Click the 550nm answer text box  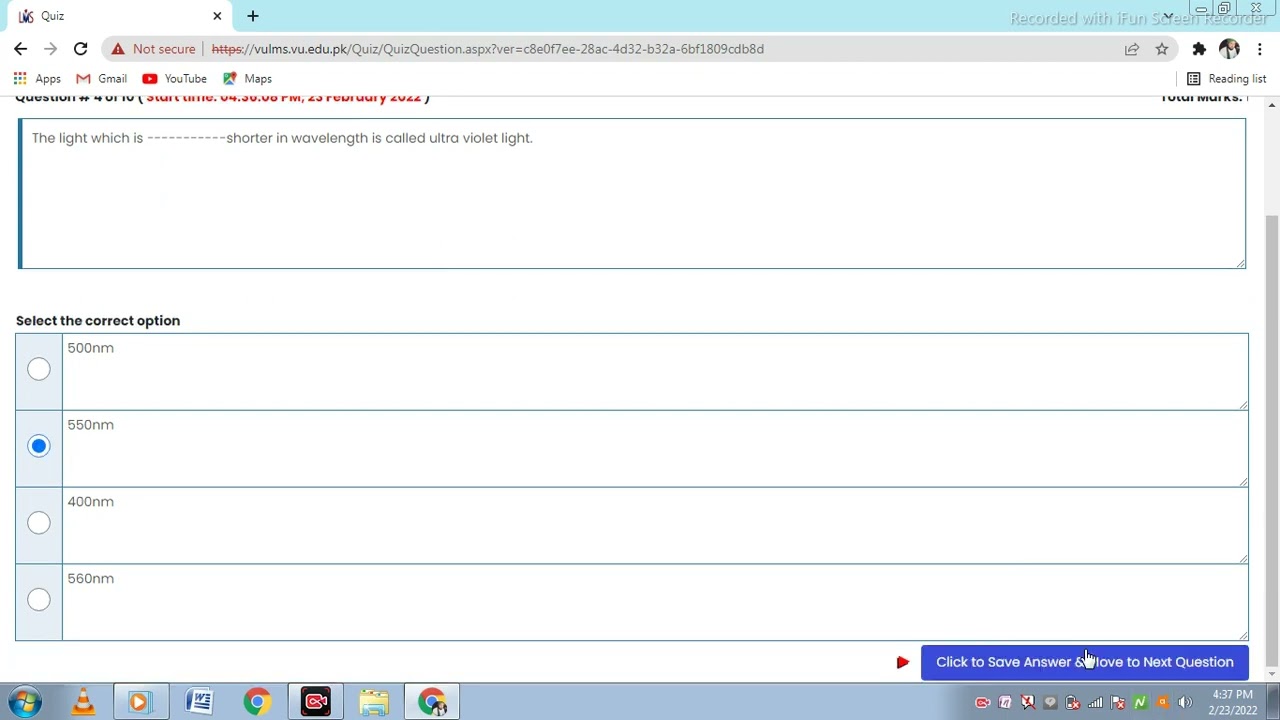click(655, 449)
